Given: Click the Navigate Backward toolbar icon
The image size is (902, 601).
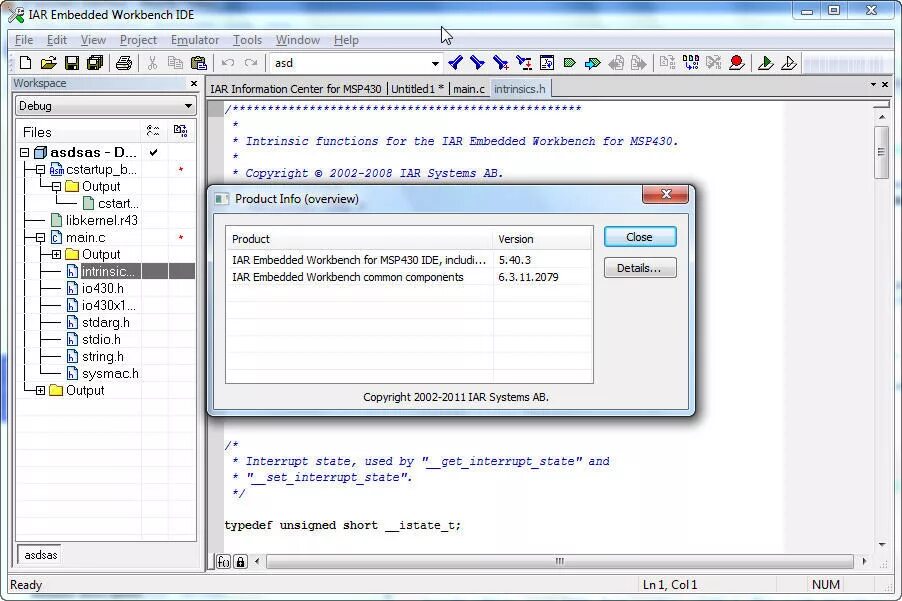Looking at the screenshot, I should (616, 63).
